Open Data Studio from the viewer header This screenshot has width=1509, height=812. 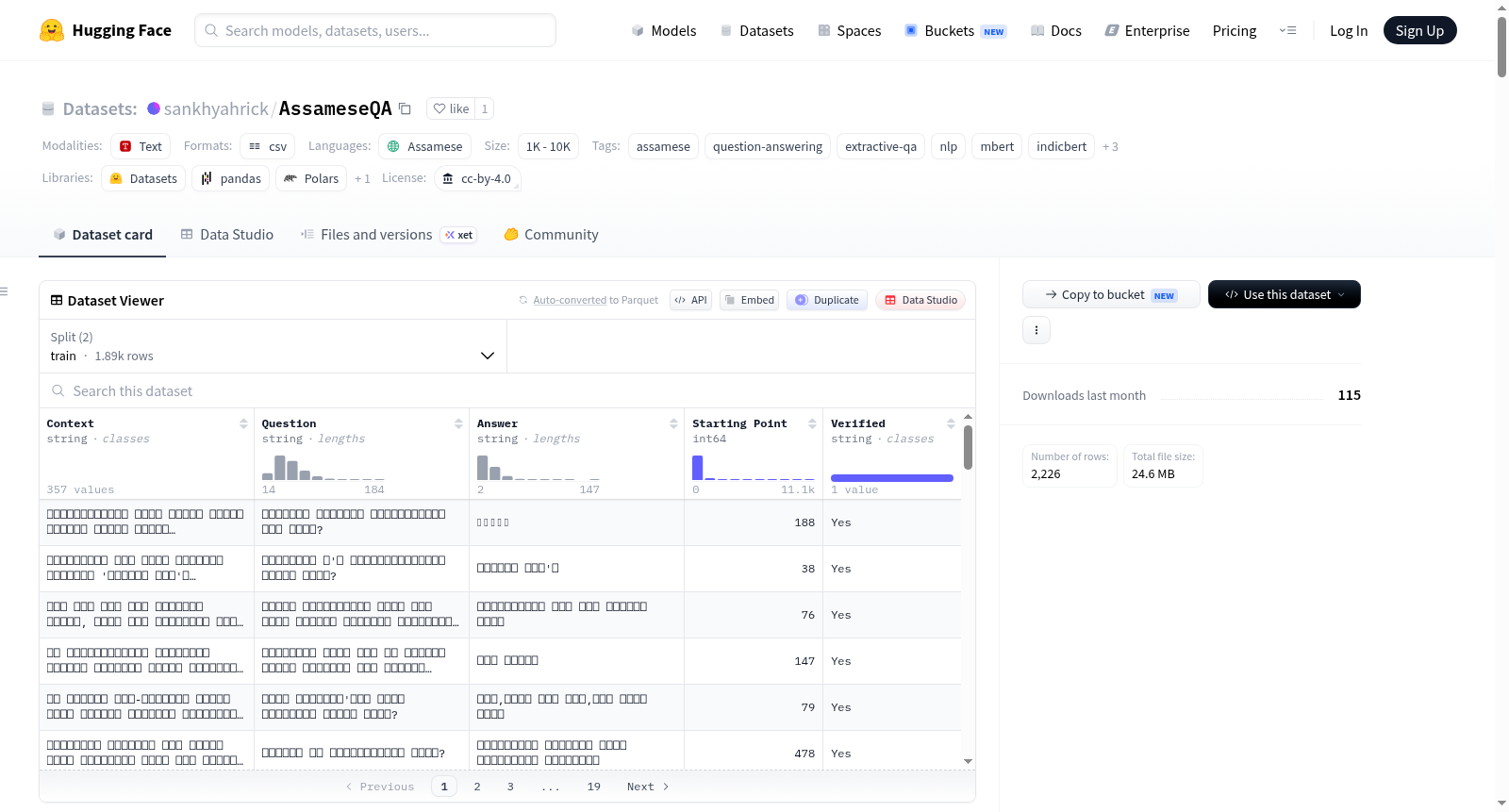click(x=920, y=300)
